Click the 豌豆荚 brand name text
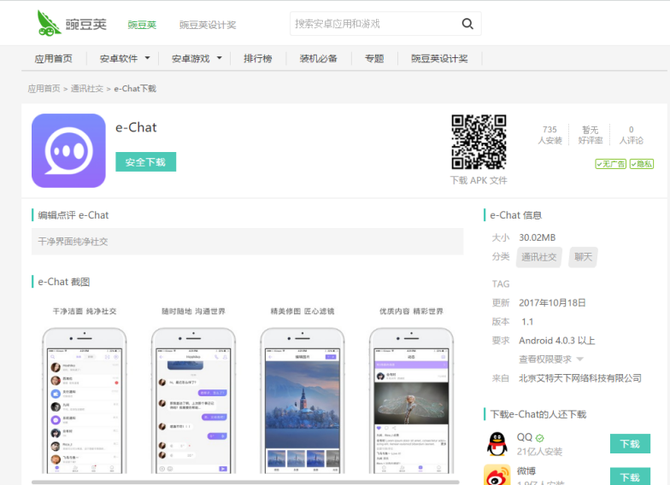This screenshot has height=485, width=670. pos(85,24)
